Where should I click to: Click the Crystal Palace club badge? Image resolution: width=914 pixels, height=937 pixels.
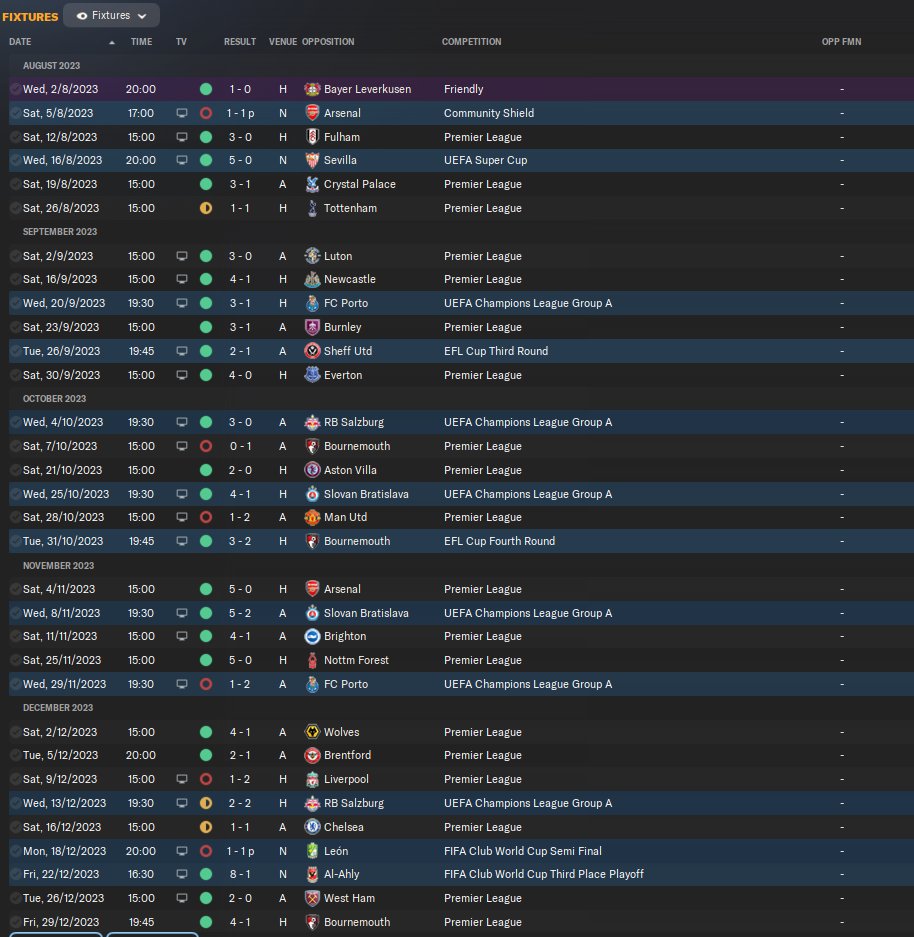(x=312, y=184)
